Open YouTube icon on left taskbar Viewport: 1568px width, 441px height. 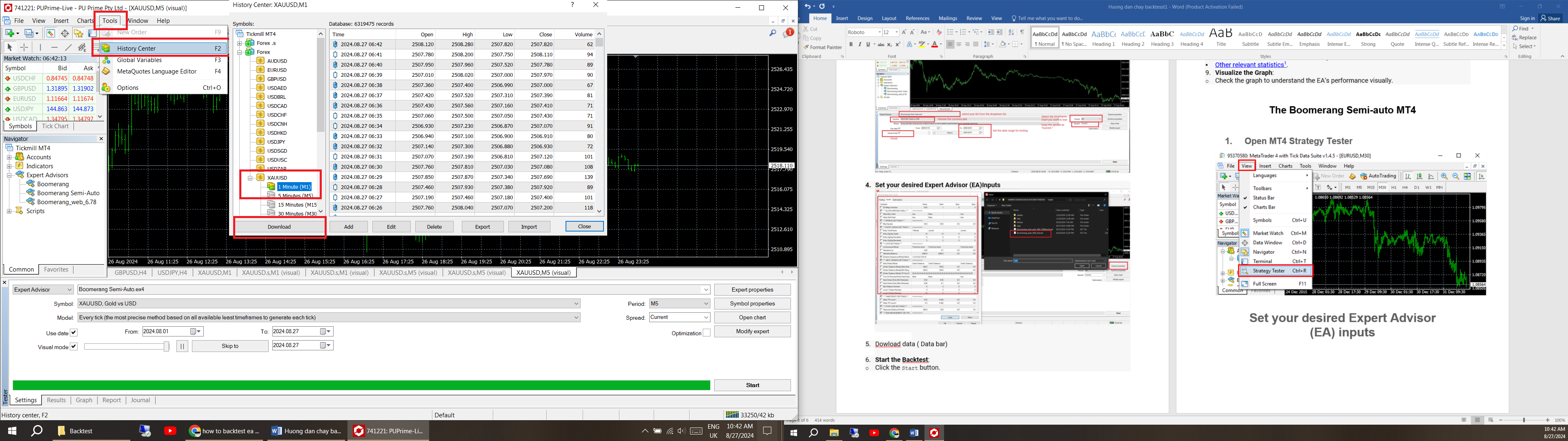[170, 431]
